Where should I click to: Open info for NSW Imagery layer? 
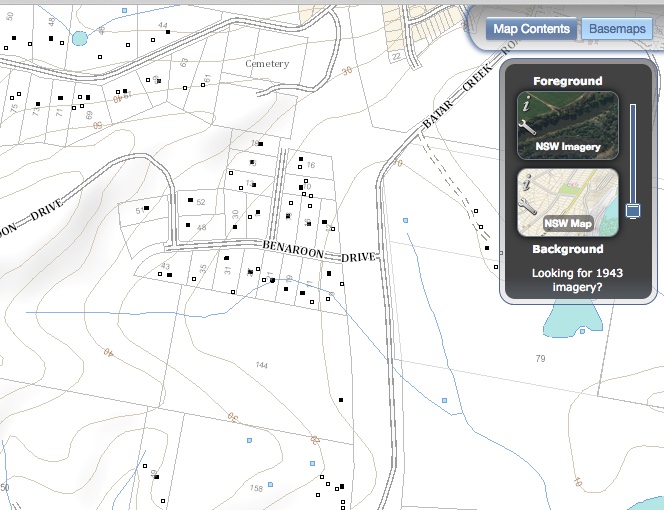tap(526, 103)
